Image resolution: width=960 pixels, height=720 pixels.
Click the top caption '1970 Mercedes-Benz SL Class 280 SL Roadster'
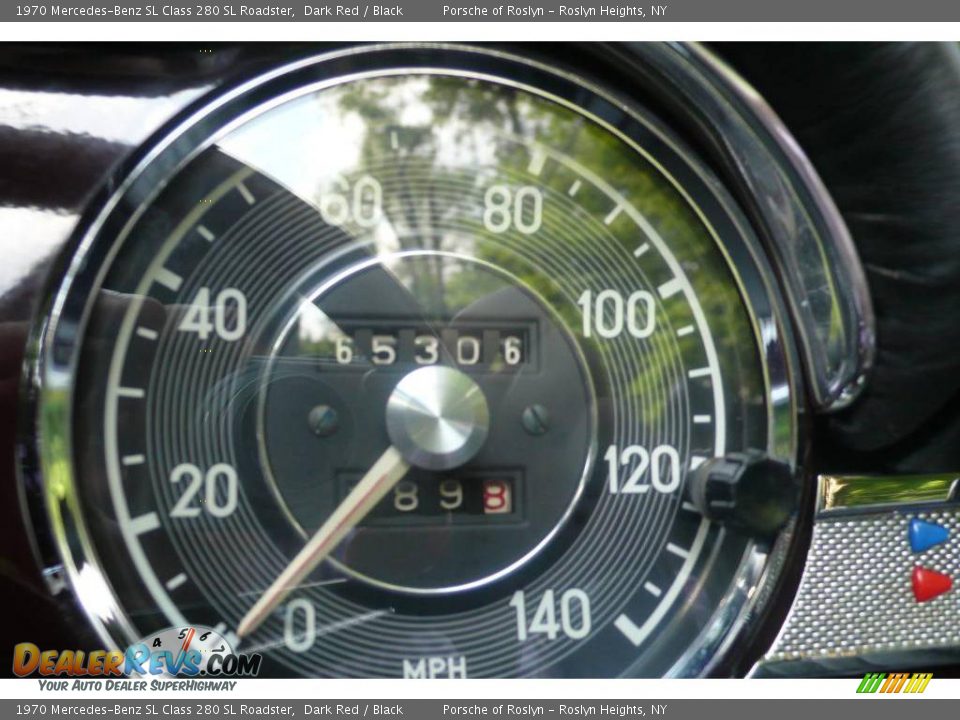(x=154, y=10)
